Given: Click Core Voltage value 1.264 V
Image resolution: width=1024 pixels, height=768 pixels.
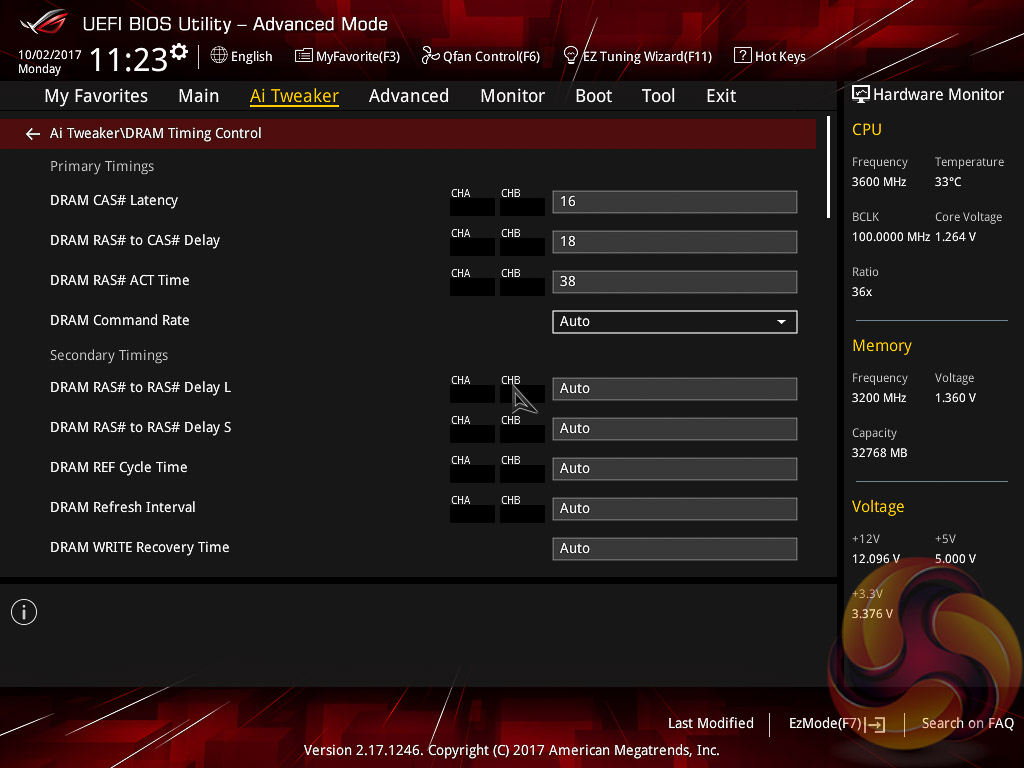Looking at the screenshot, I should click(x=955, y=236).
